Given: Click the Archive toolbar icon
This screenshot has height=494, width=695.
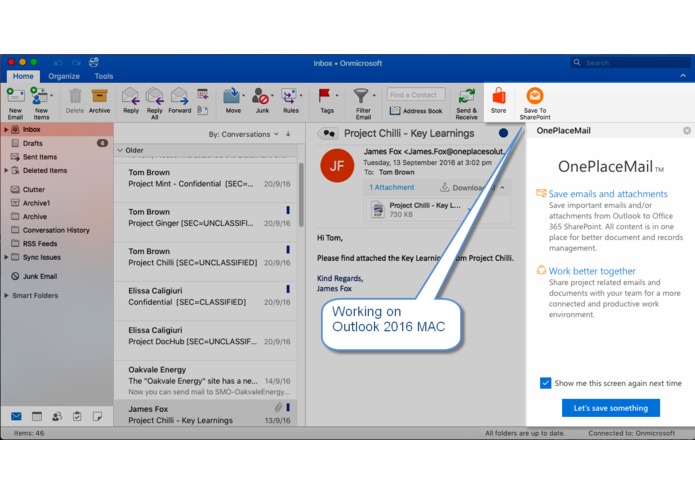Looking at the screenshot, I should [x=100, y=96].
